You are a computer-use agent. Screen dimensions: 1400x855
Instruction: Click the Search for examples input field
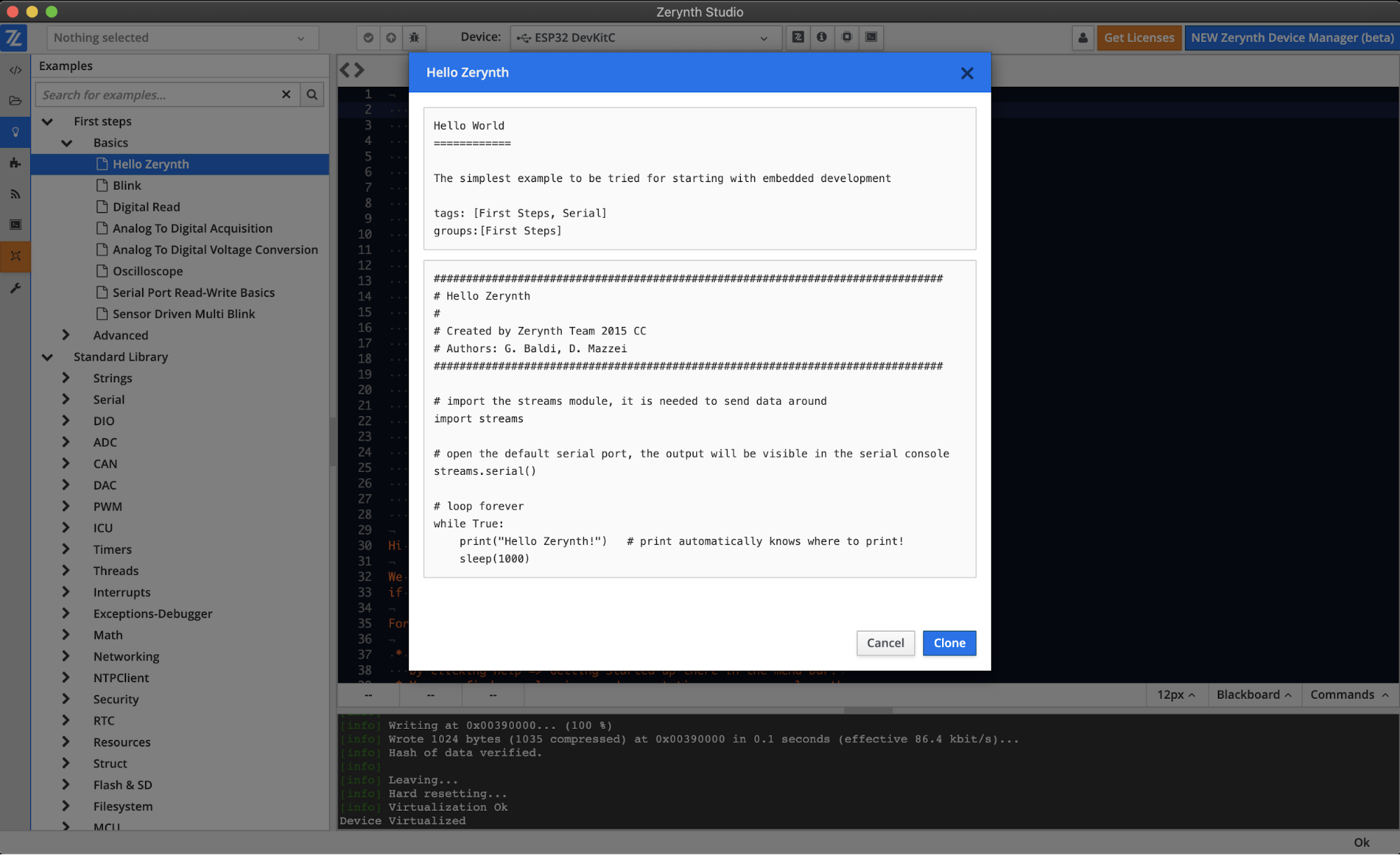pos(158,95)
